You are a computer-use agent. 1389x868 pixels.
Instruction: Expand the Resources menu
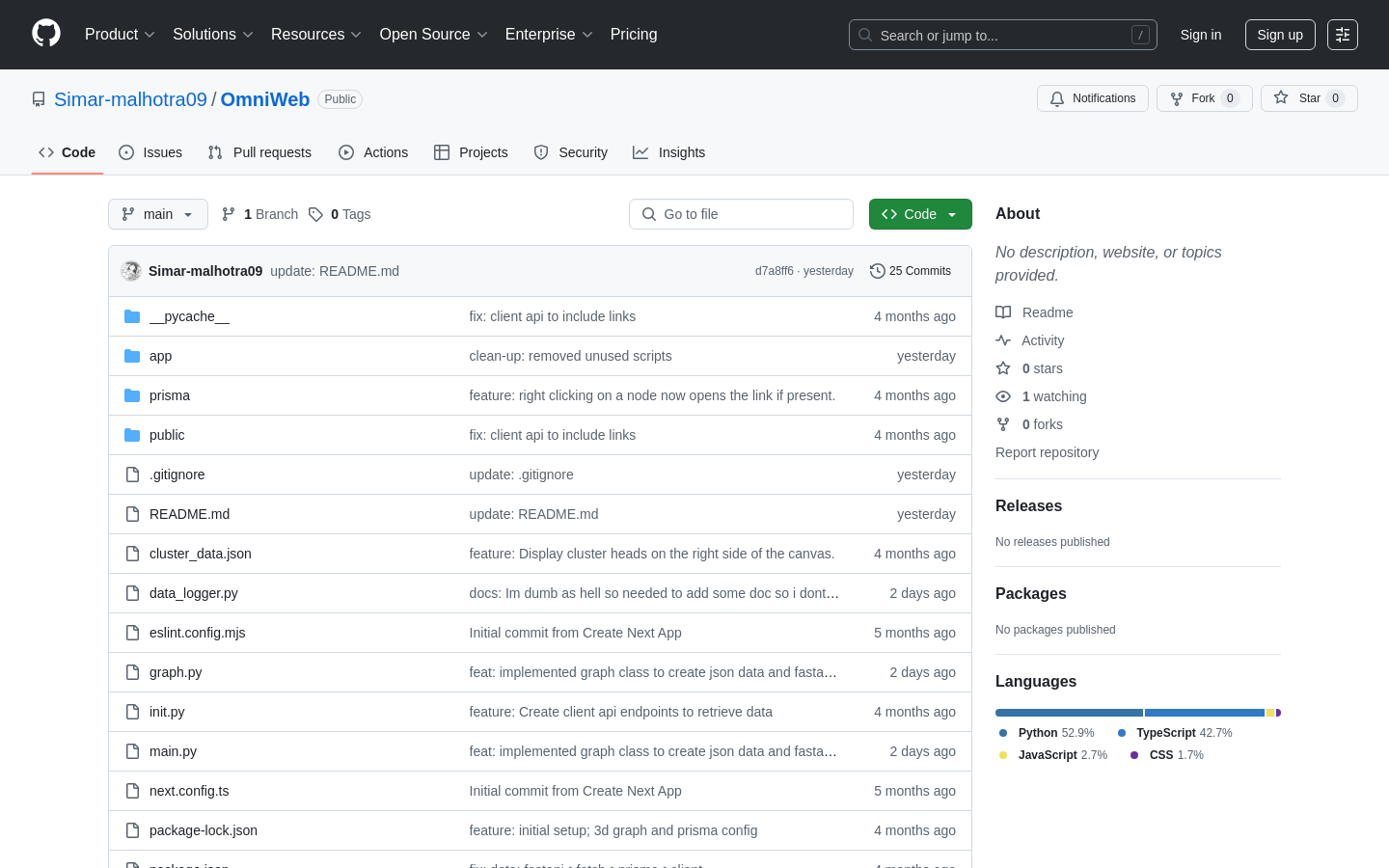pos(316,35)
